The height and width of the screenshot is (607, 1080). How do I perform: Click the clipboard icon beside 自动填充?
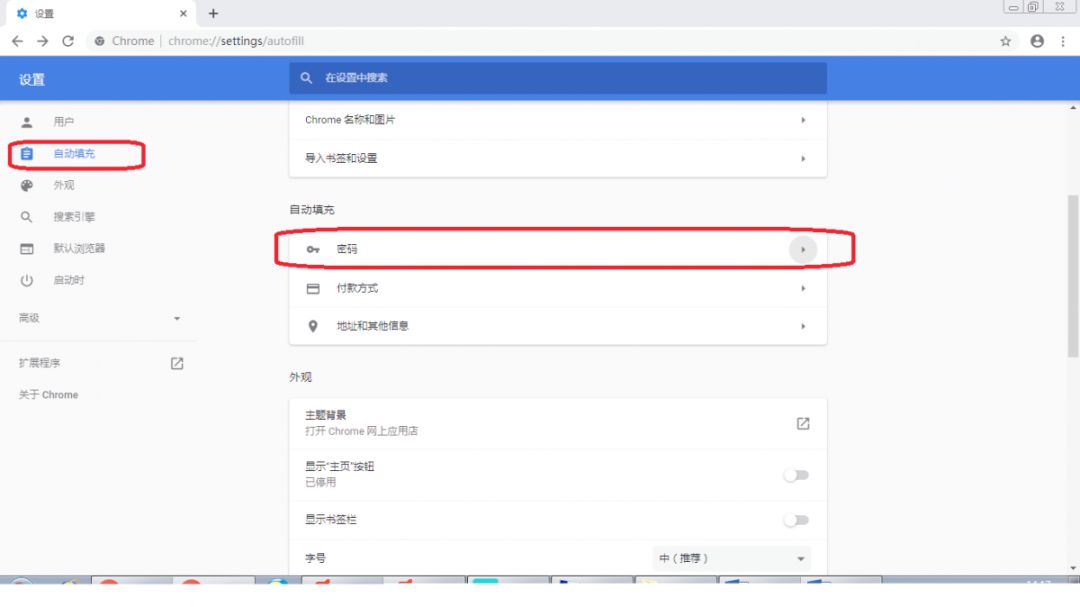click(x=26, y=154)
